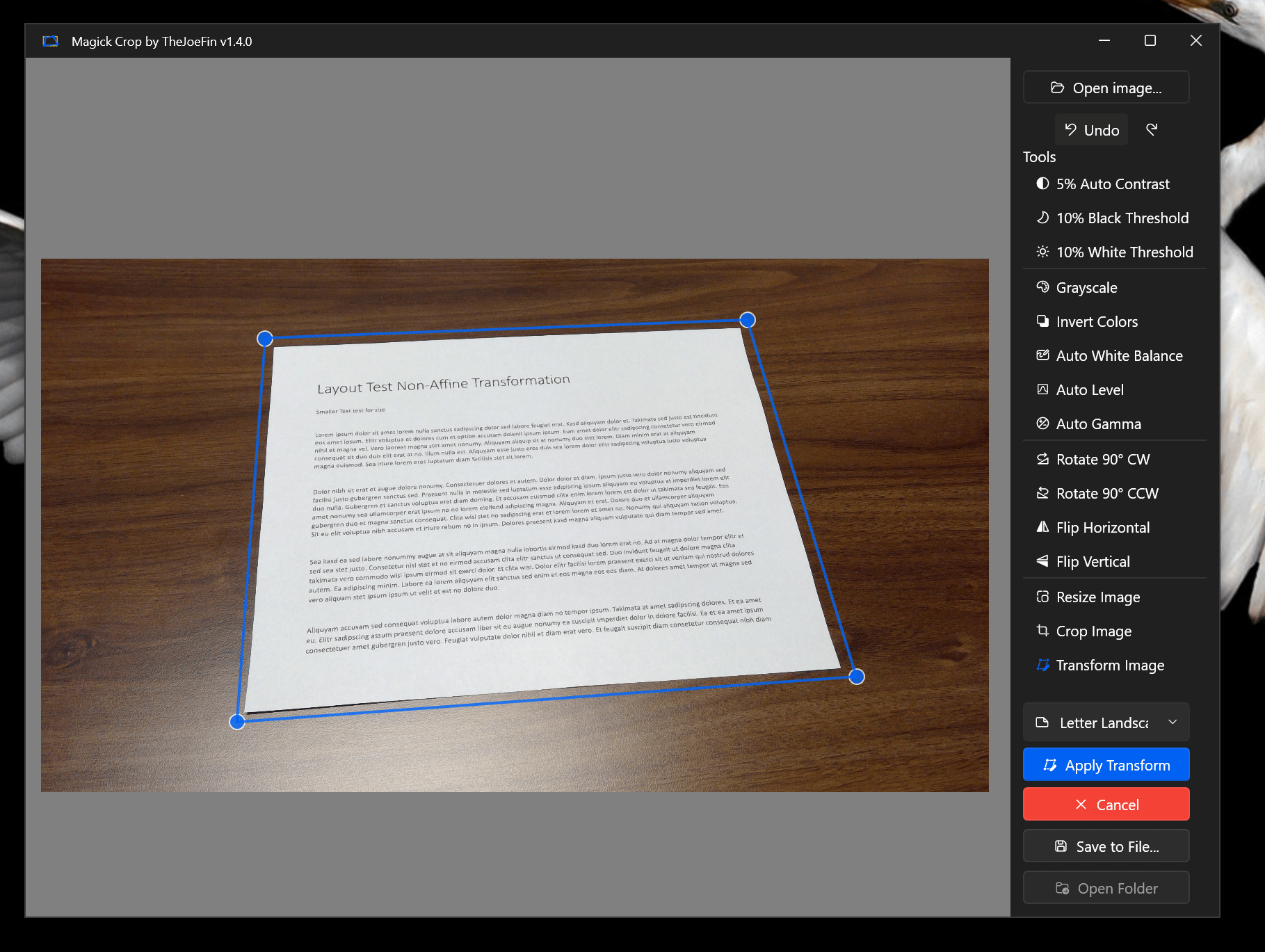The image size is (1265, 952).
Task: Select Crop Image tool
Action: tap(1093, 631)
